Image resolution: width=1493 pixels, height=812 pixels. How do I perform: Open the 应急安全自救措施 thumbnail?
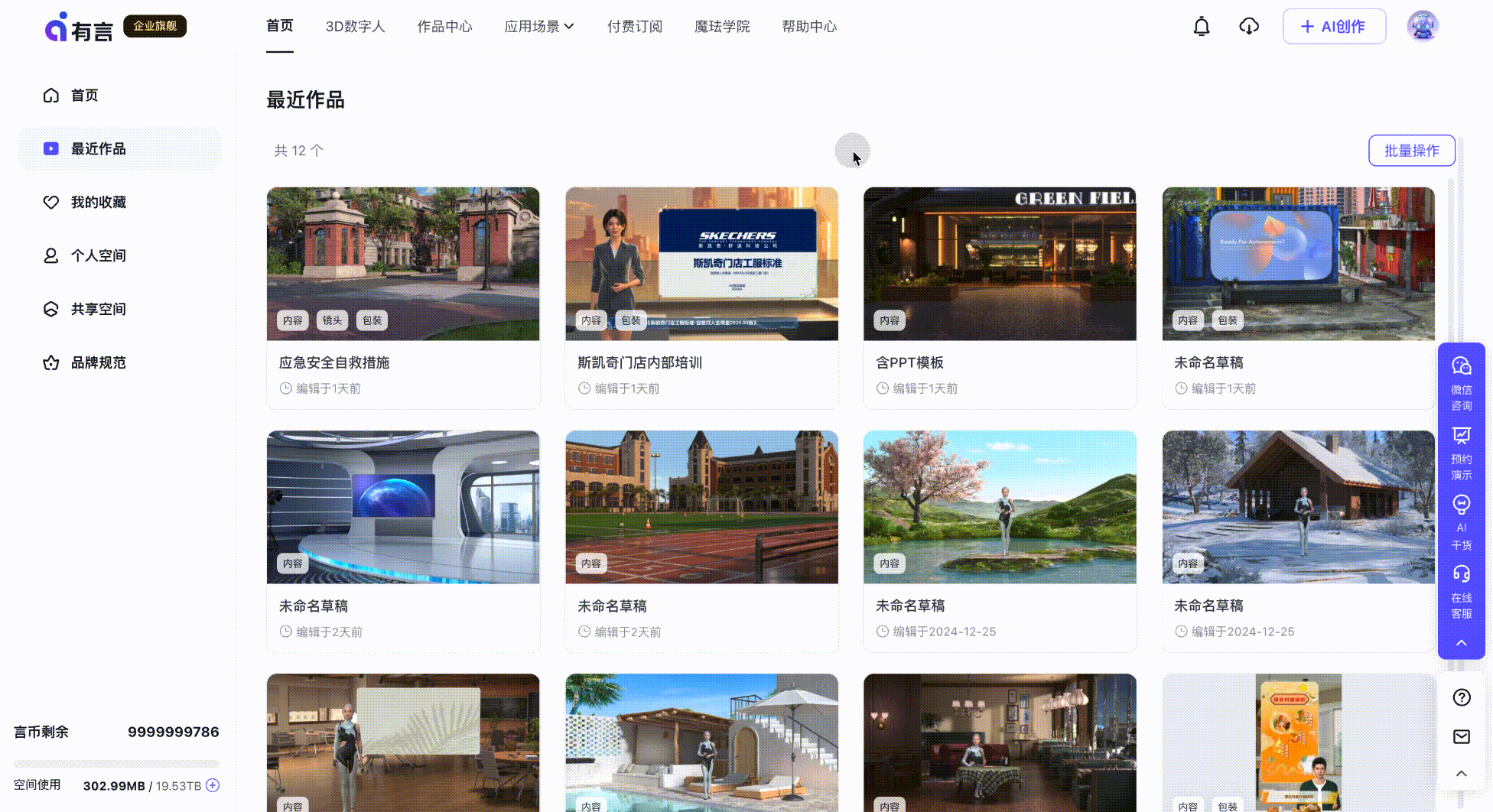tap(403, 264)
